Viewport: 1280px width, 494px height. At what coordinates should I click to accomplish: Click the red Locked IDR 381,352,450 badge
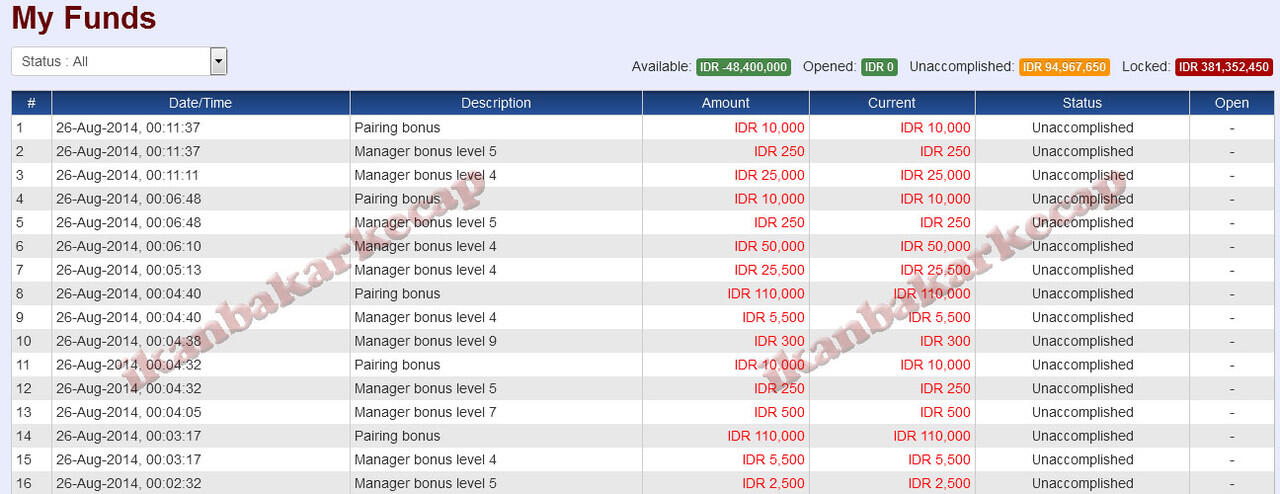(x=1223, y=67)
